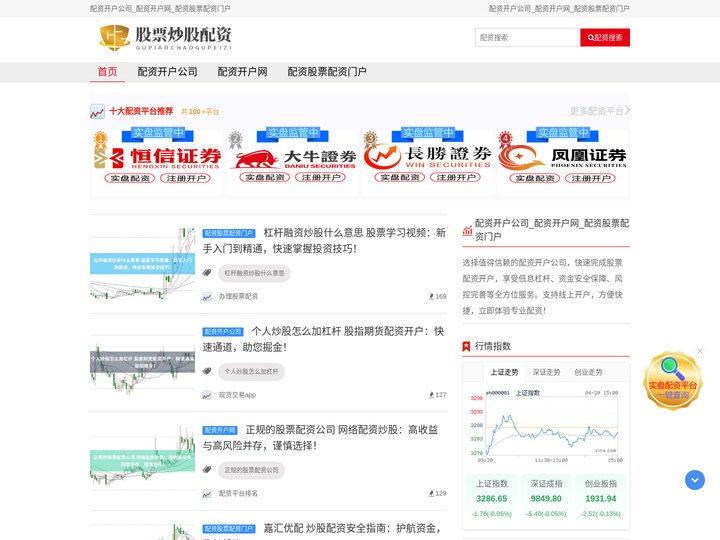The image size is (720, 540).
Task: Click tag icon beside 正规的股票配资公司 pill
Action: (207, 470)
